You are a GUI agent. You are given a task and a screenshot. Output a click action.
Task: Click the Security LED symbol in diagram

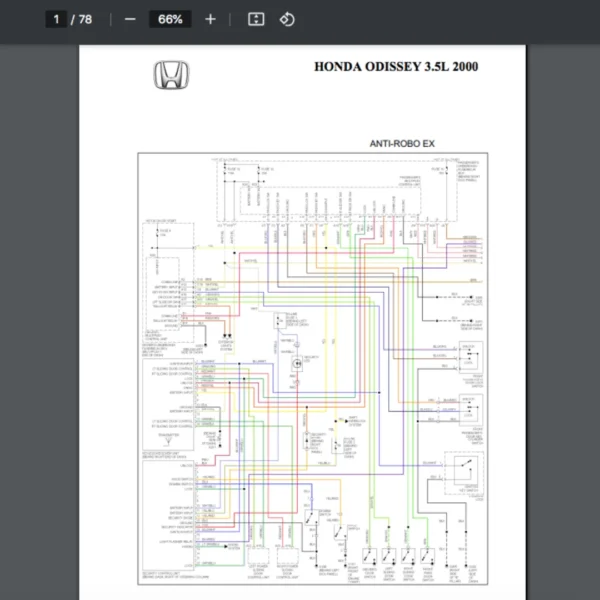click(297, 364)
